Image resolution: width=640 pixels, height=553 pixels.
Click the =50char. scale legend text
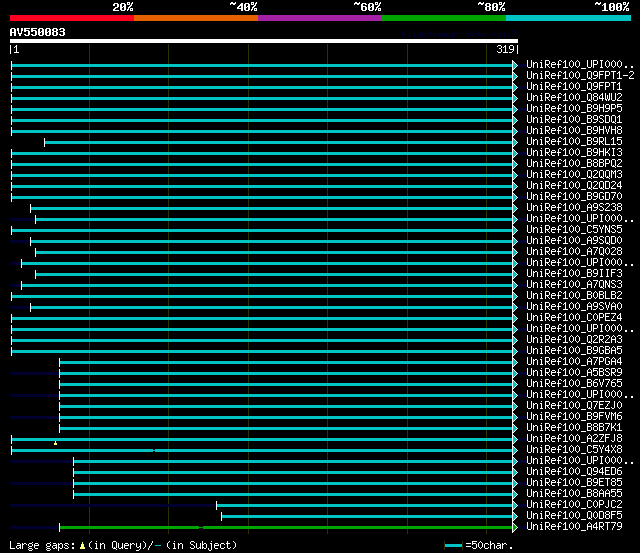[489, 546]
